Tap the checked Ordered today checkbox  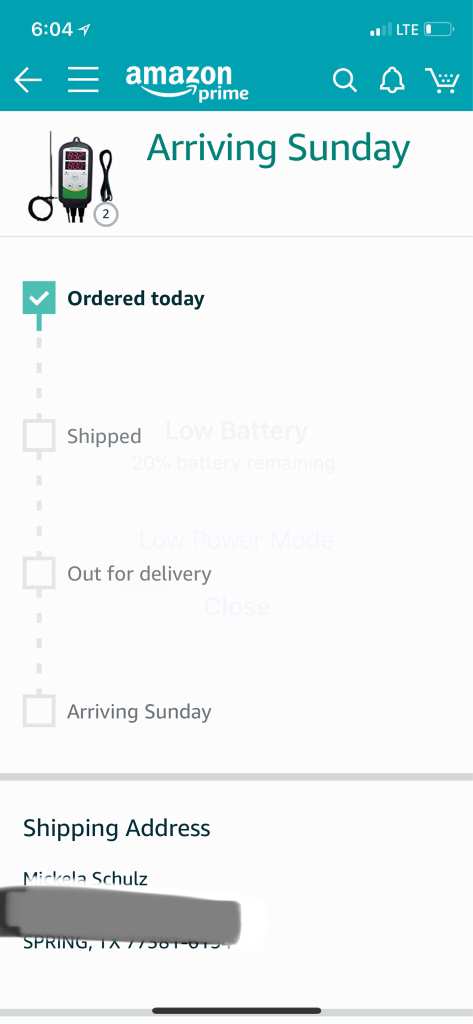click(x=39, y=298)
